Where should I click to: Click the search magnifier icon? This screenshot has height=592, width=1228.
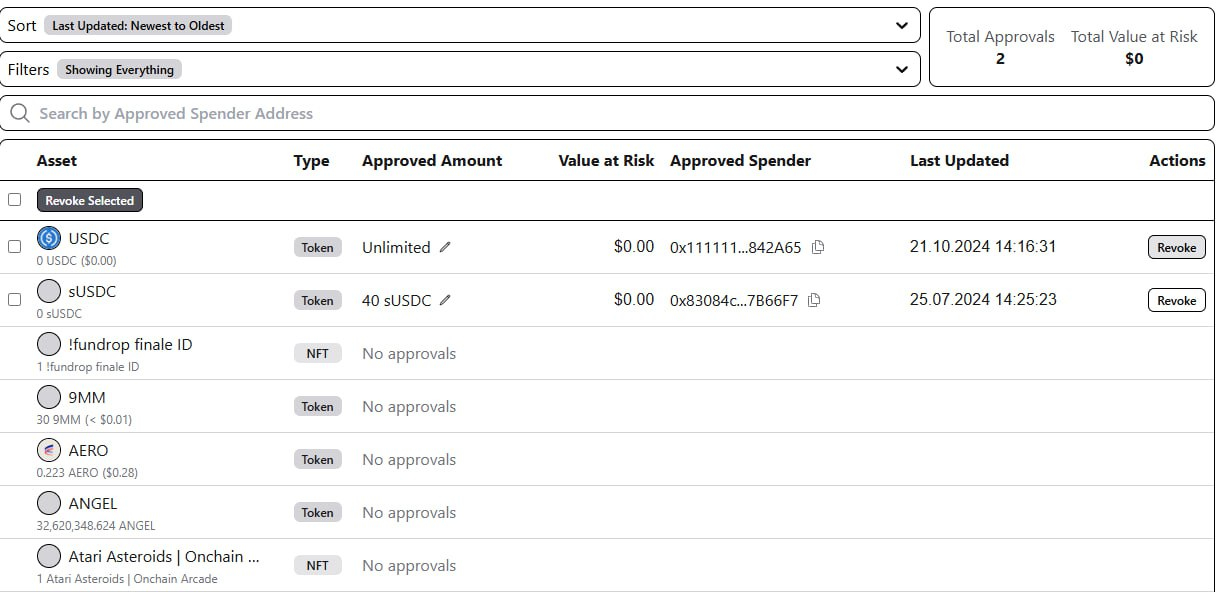[19, 114]
